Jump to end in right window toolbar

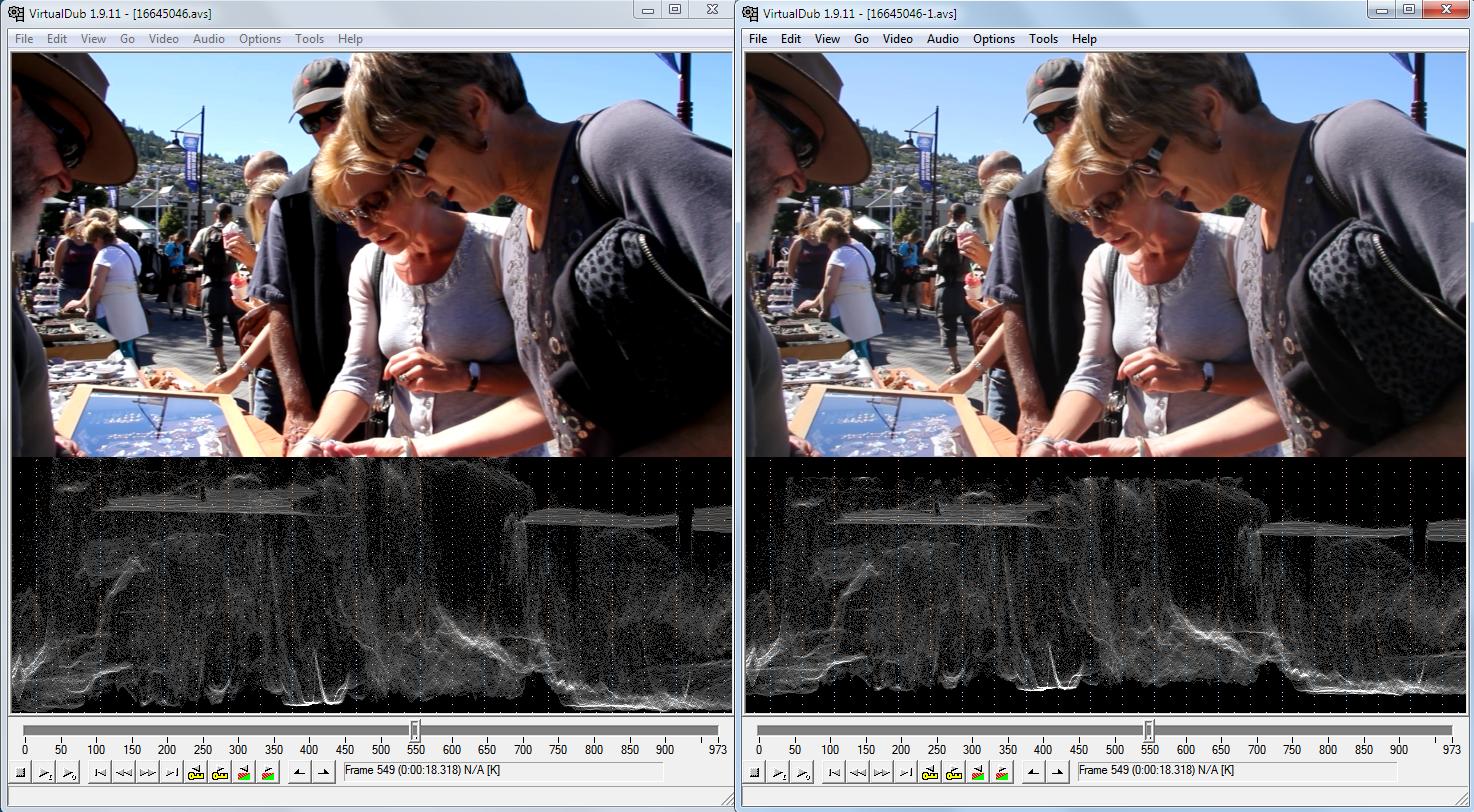pyautogui.click(x=905, y=772)
